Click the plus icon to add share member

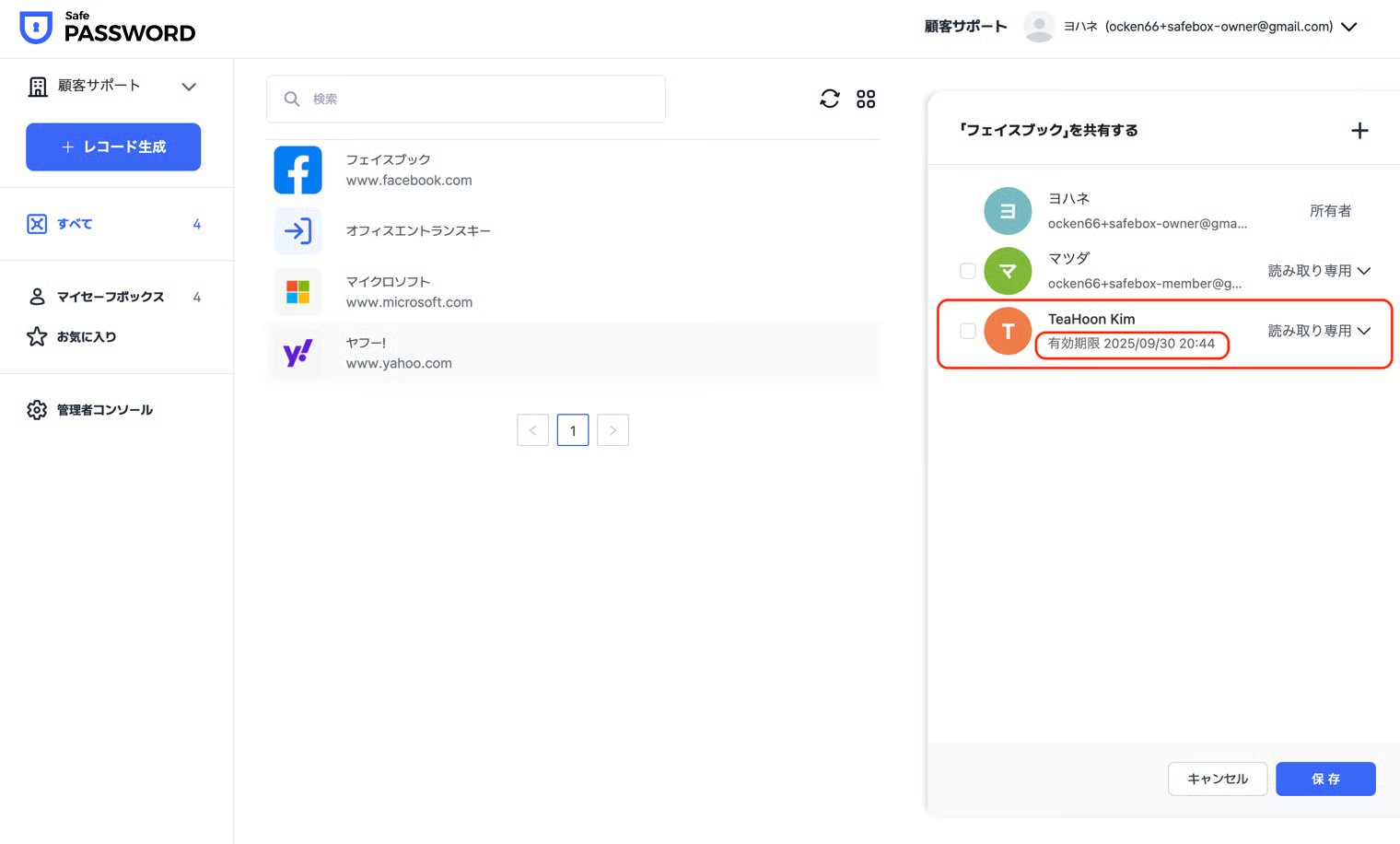[x=1359, y=131]
